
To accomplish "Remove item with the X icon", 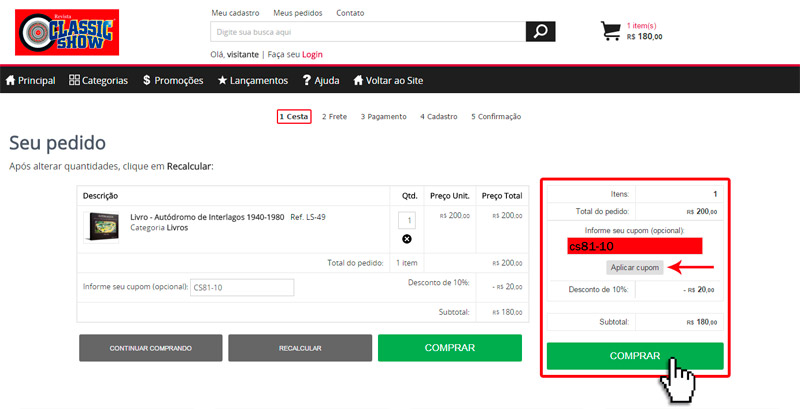I will pyautogui.click(x=407, y=239).
